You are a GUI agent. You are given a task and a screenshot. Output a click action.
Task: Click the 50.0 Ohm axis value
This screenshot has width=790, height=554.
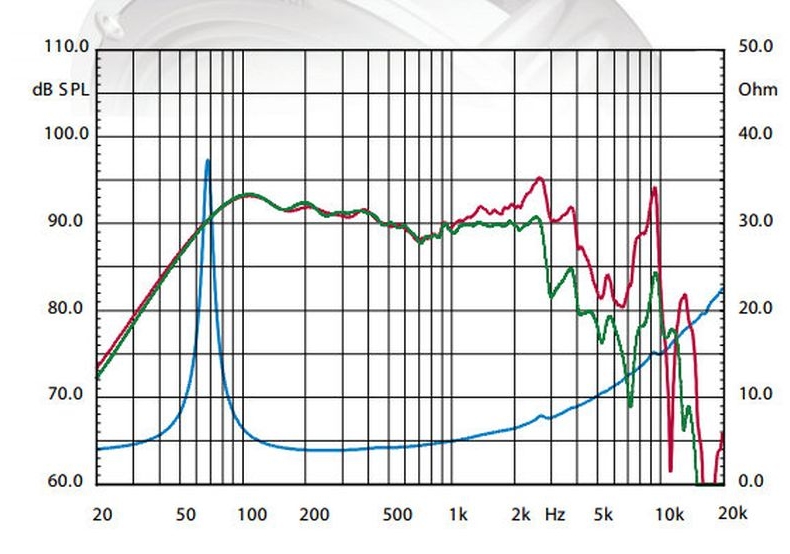pos(756,46)
